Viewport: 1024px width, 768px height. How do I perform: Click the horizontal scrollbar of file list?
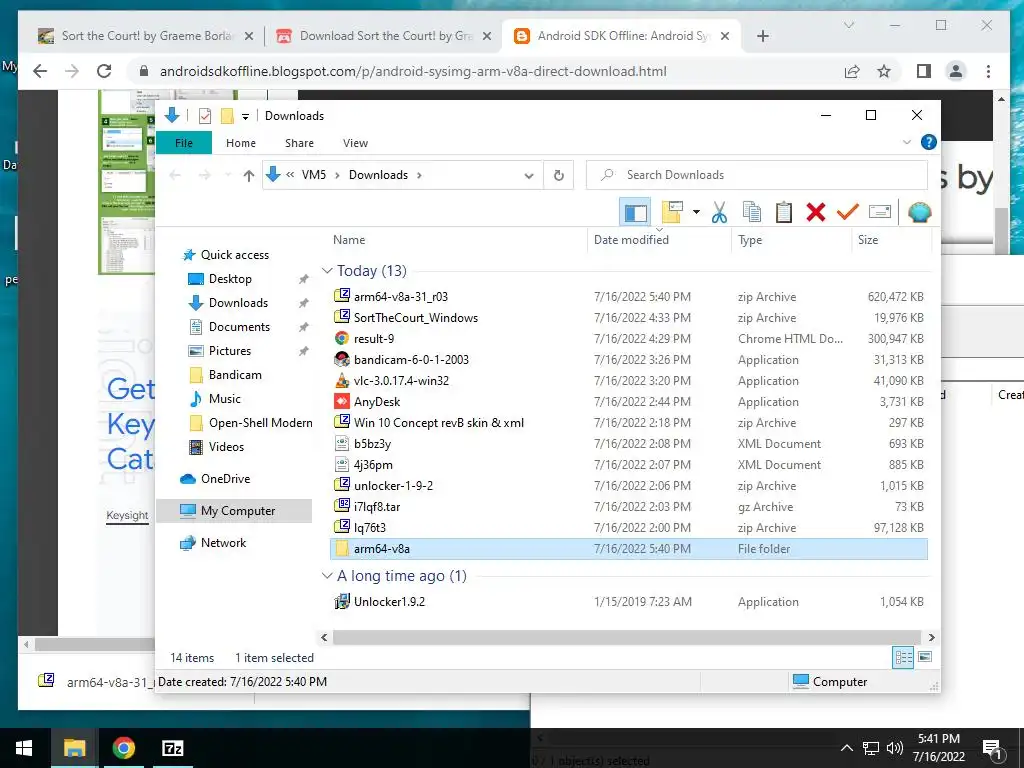tap(626, 637)
